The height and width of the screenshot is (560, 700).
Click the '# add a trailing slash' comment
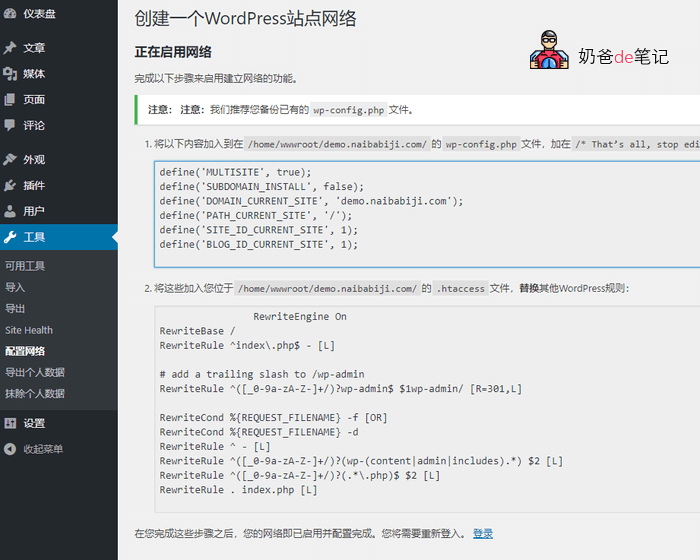tap(262, 375)
